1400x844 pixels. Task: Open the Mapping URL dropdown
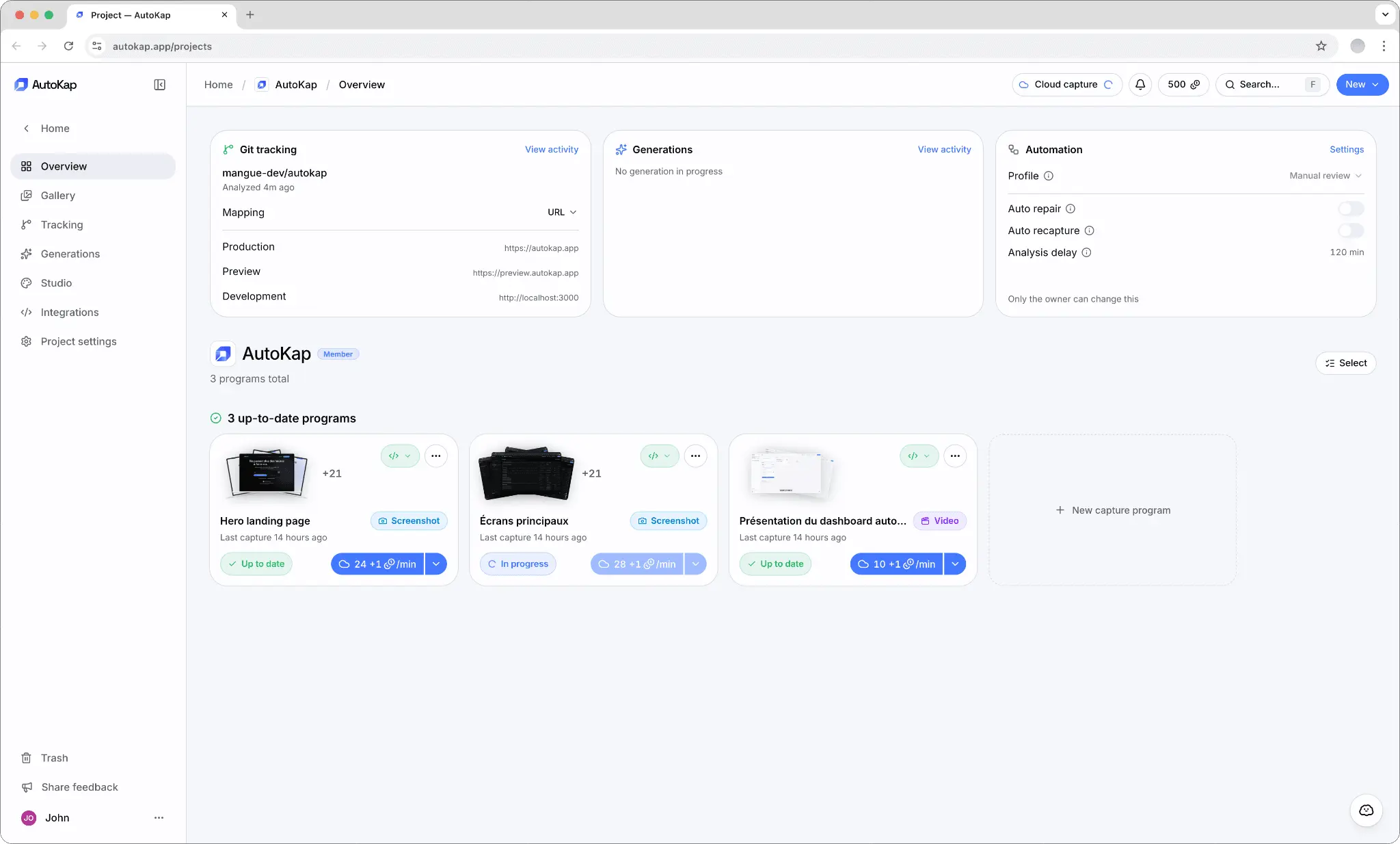pos(562,212)
